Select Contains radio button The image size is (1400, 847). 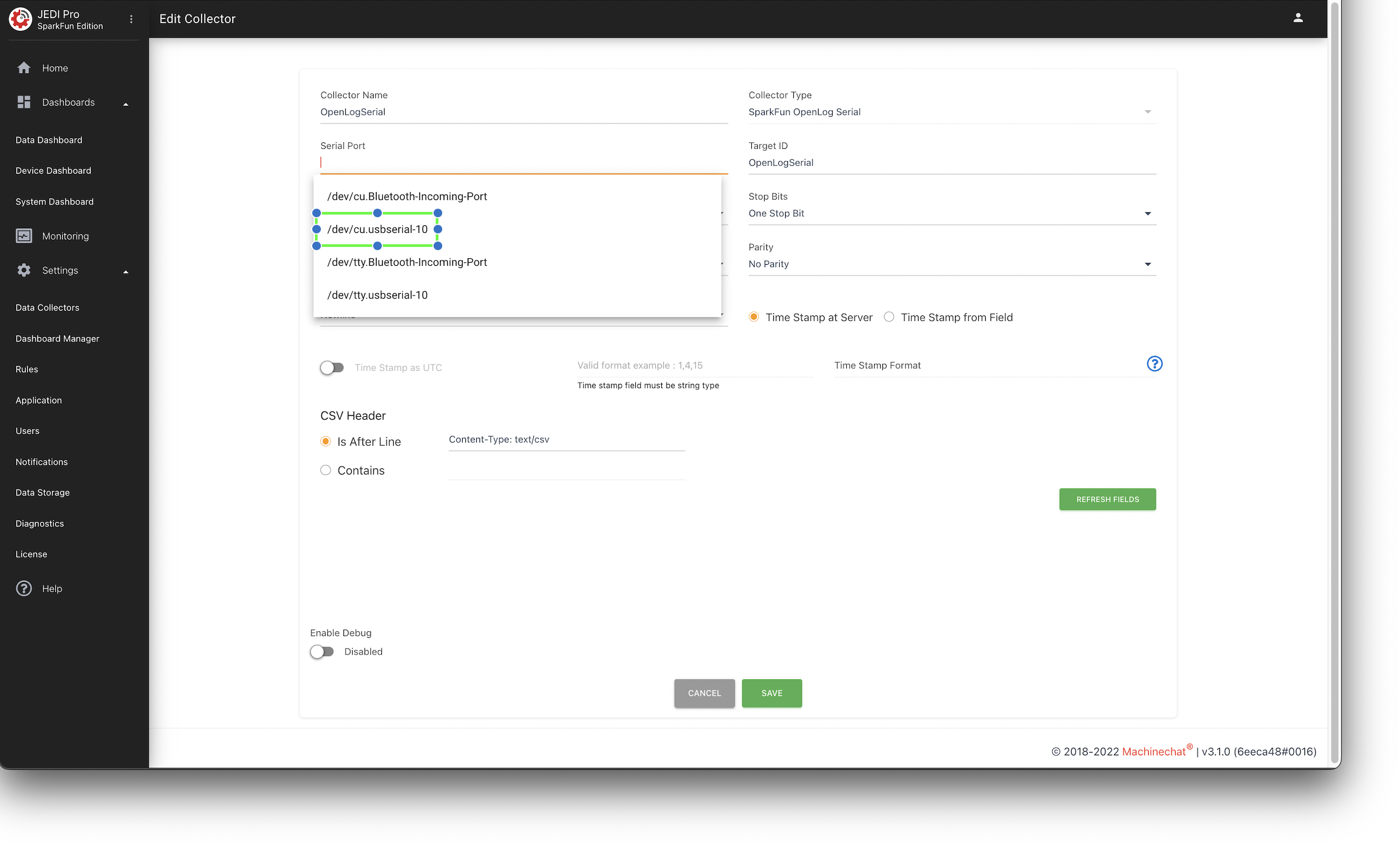coord(326,470)
